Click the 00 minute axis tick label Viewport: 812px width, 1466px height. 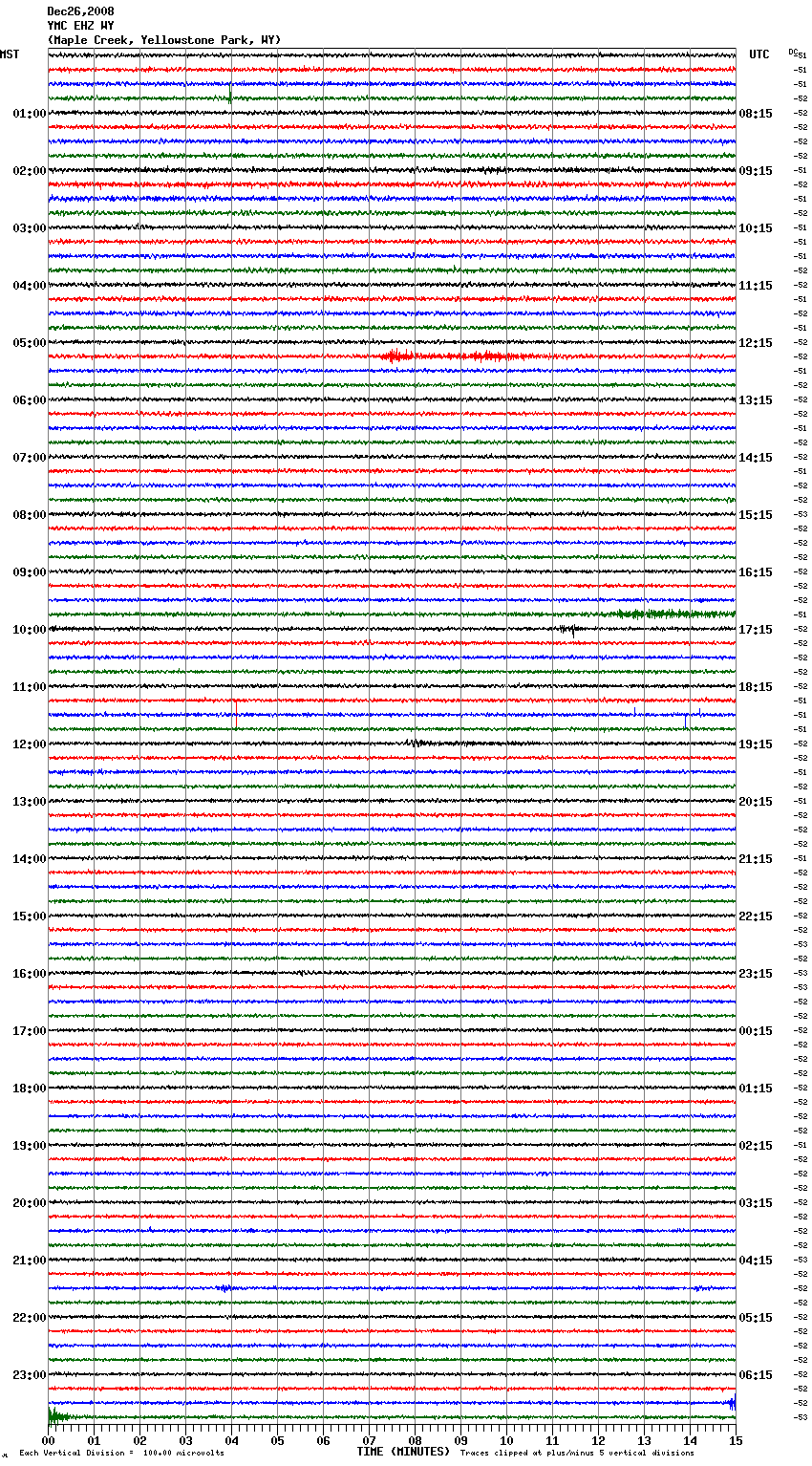point(48,1441)
